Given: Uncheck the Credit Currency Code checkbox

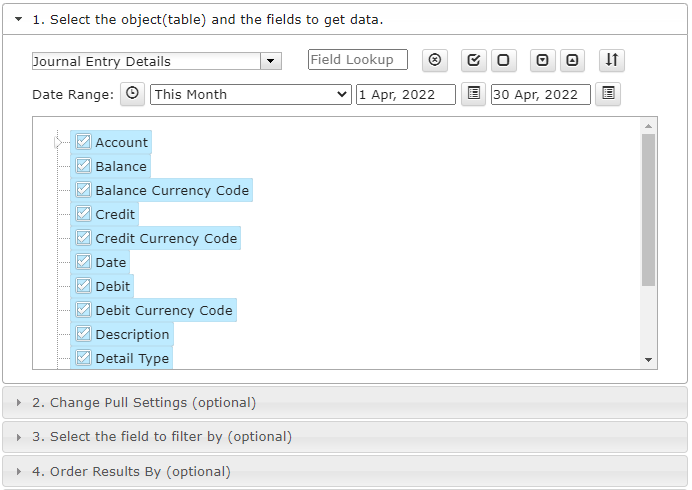Looking at the screenshot, I should click(83, 238).
